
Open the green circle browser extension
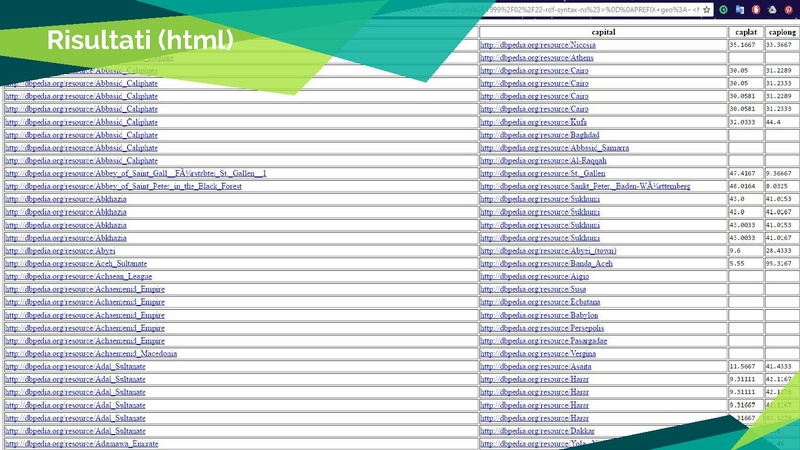click(x=723, y=10)
